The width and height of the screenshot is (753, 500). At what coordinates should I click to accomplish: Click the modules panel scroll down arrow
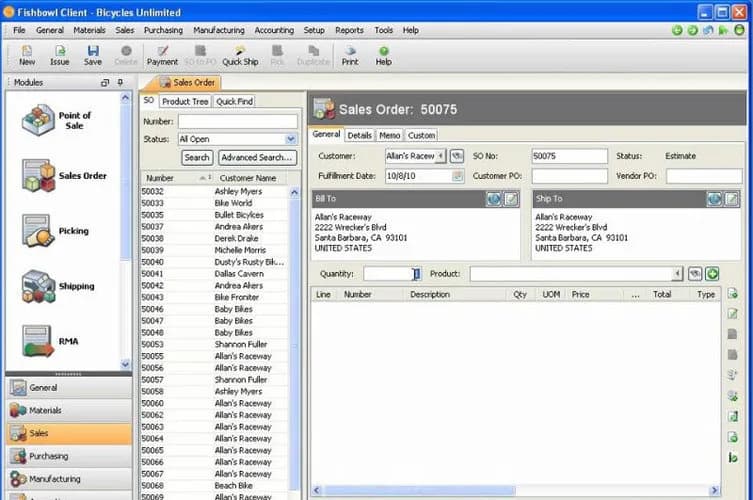(x=125, y=364)
